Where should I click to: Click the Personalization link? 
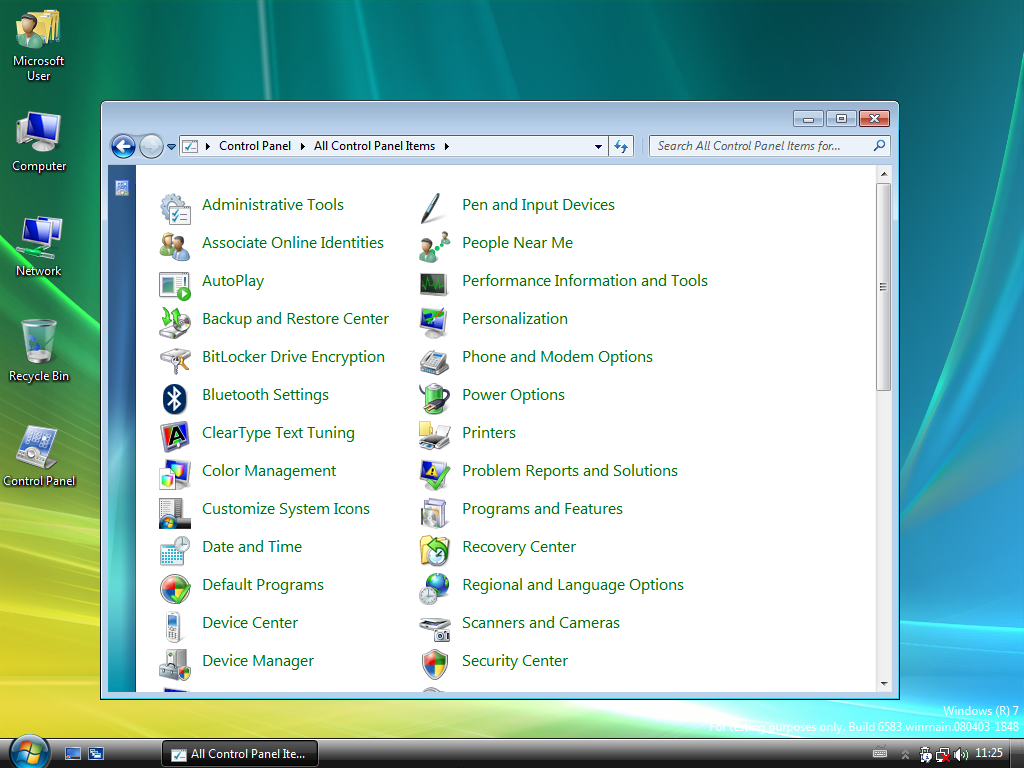[515, 319]
